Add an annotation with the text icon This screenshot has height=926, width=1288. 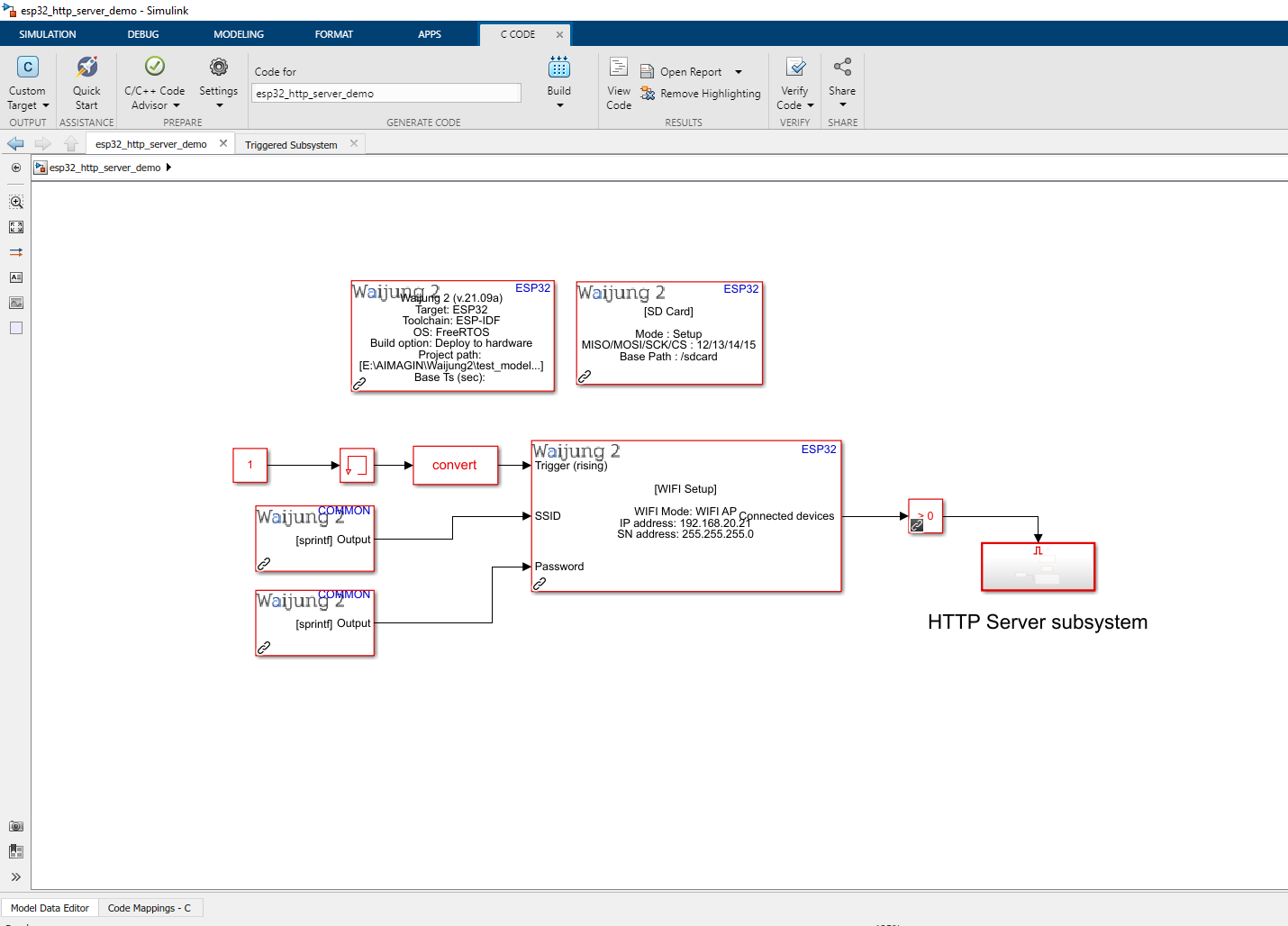pos(16,277)
